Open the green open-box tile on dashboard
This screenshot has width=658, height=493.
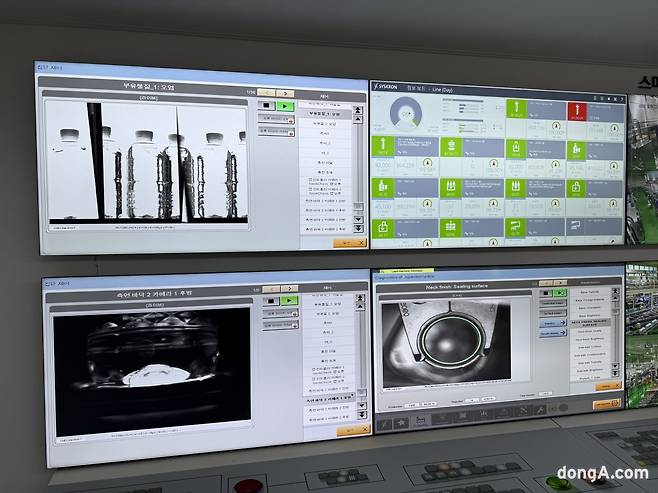coord(576,189)
